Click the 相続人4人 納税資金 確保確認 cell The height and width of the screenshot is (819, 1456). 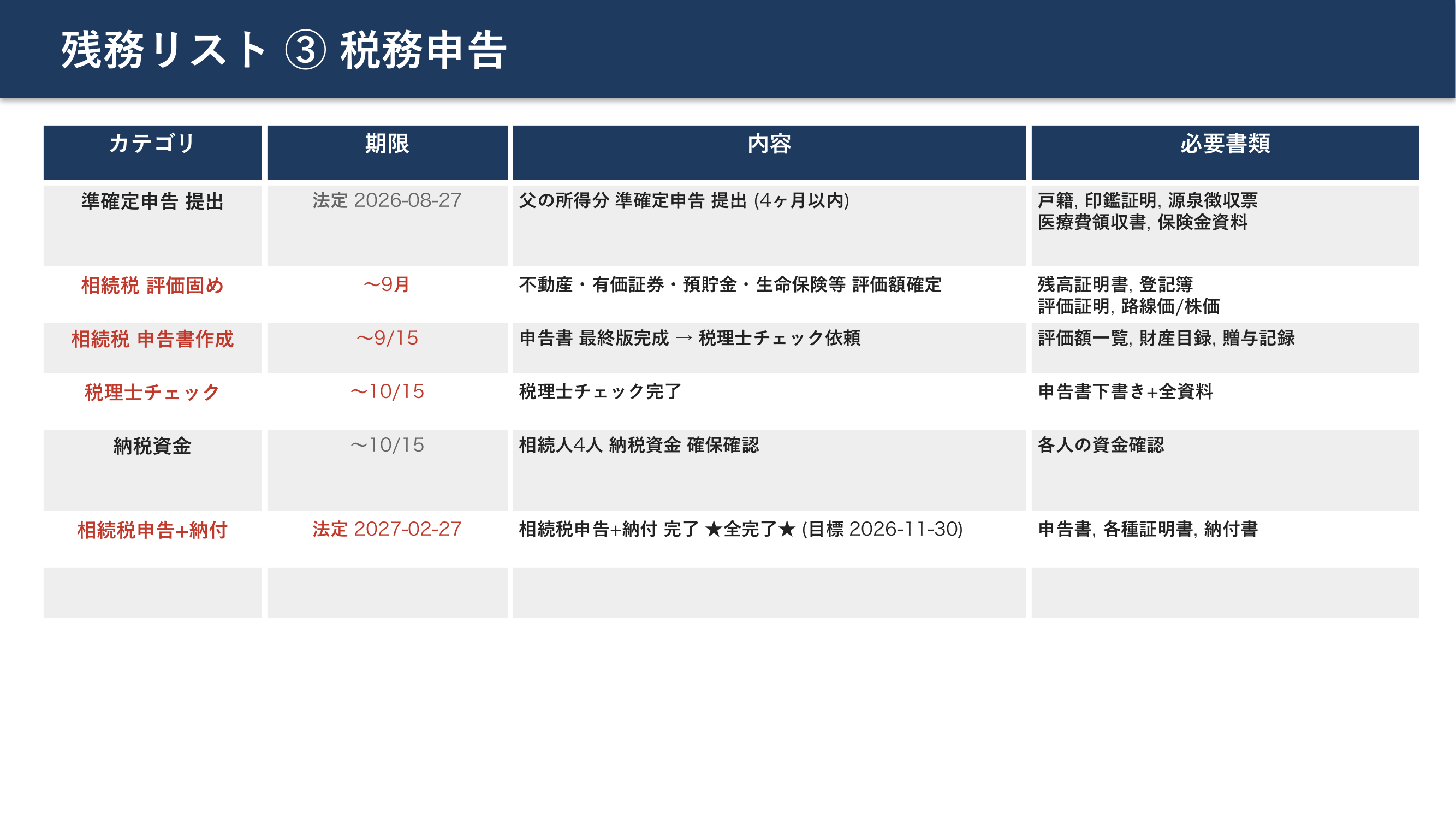click(x=639, y=445)
